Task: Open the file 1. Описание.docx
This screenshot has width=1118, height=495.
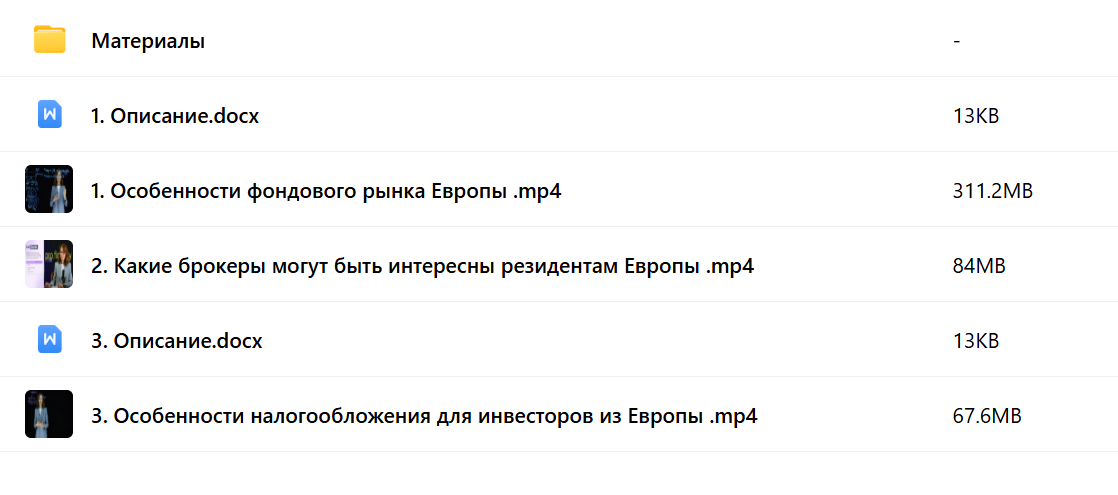Action: tap(175, 116)
